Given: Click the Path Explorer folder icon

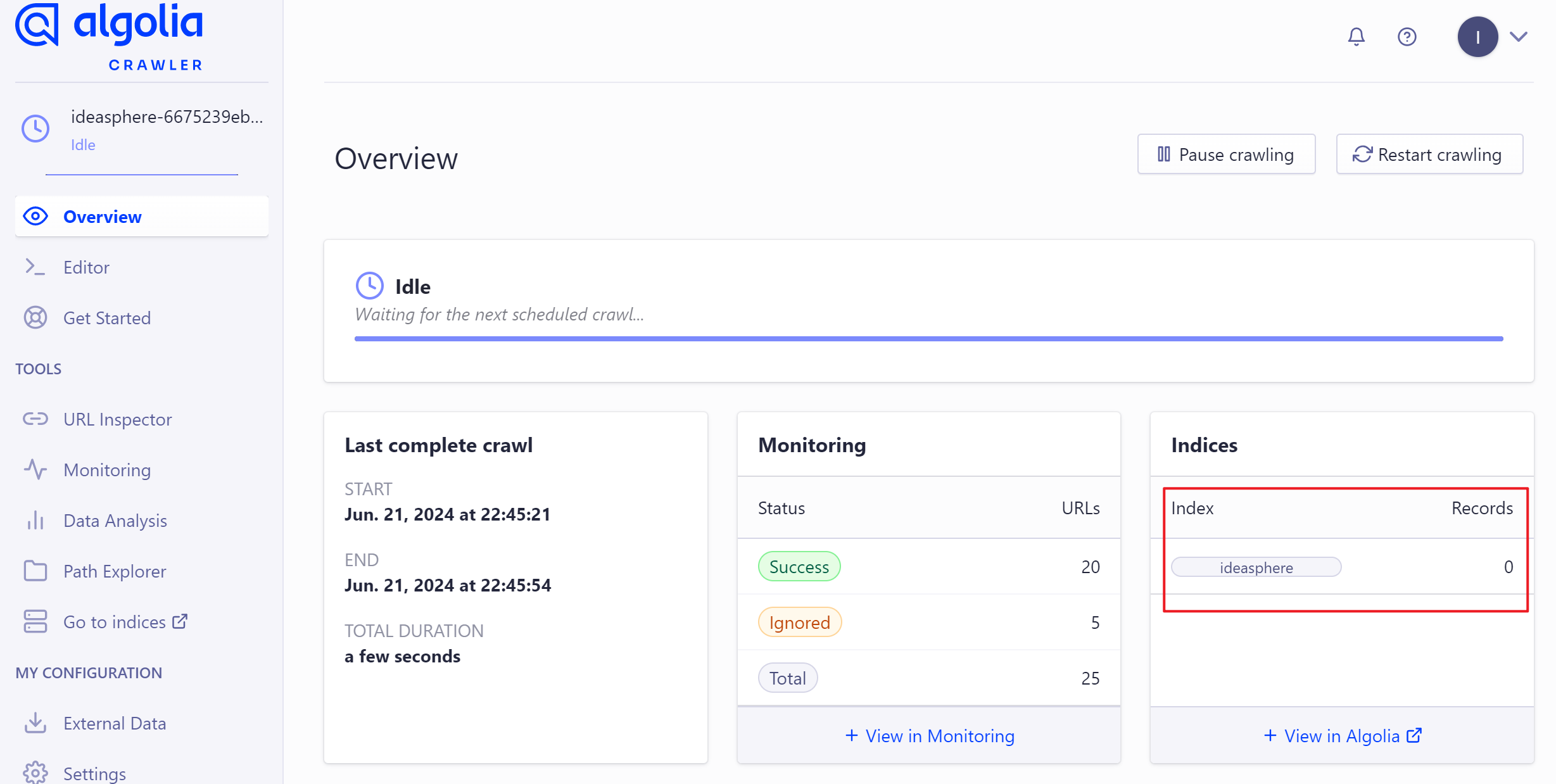Looking at the screenshot, I should tap(35, 571).
